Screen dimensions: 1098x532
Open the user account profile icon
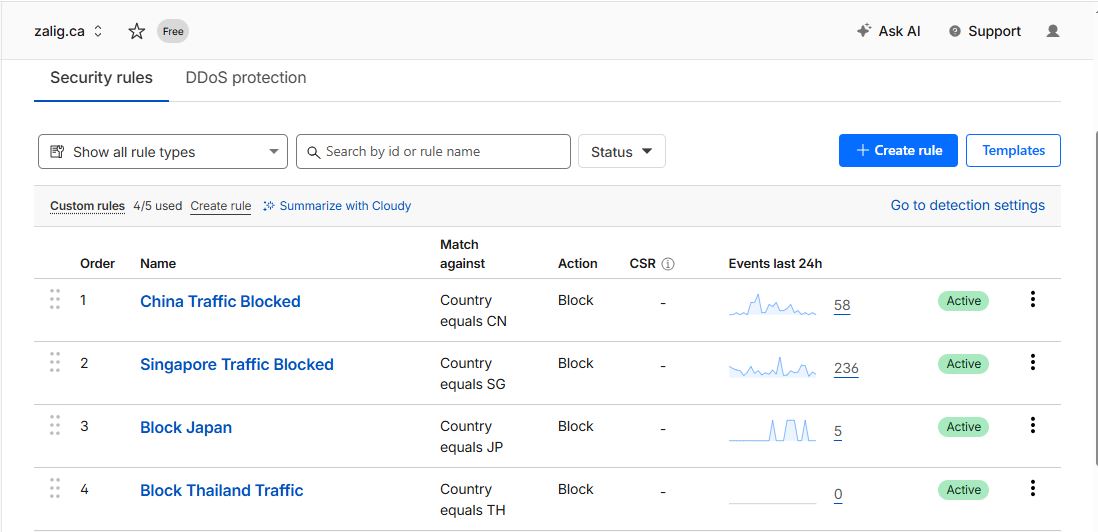(1052, 31)
